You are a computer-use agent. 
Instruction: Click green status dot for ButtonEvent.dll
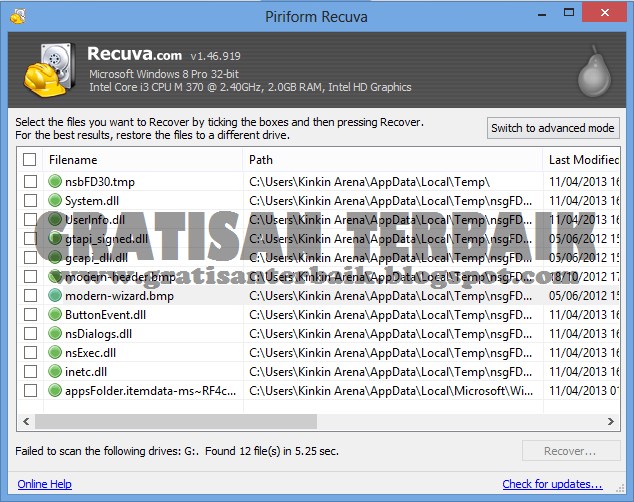(55, 314)
